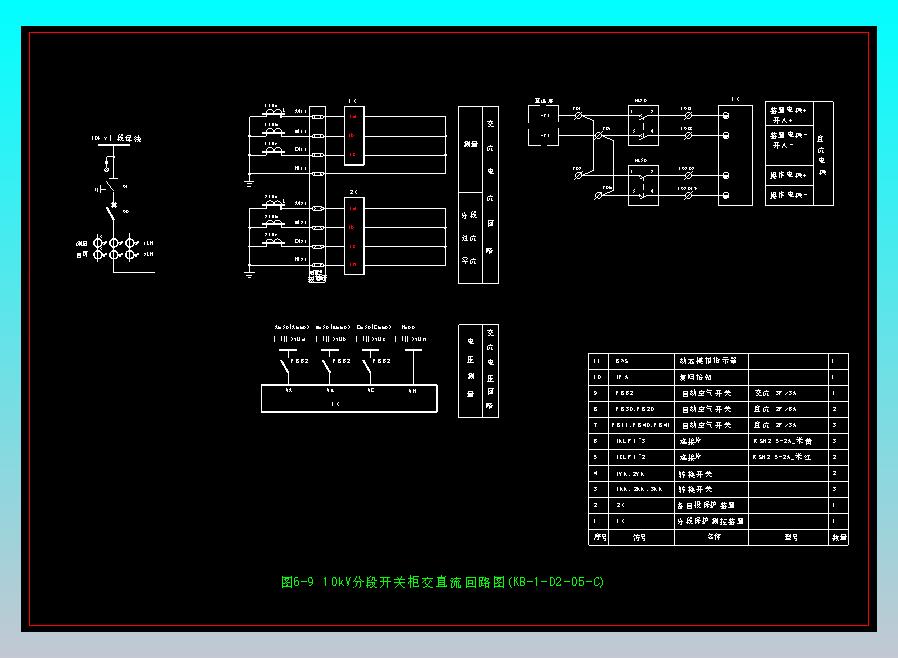Image resolution: width=898 pixels, height=658 pixels.
Task: Click the top current transformer coil symbol
Action: pyautogui.click(x=274, y=113)
